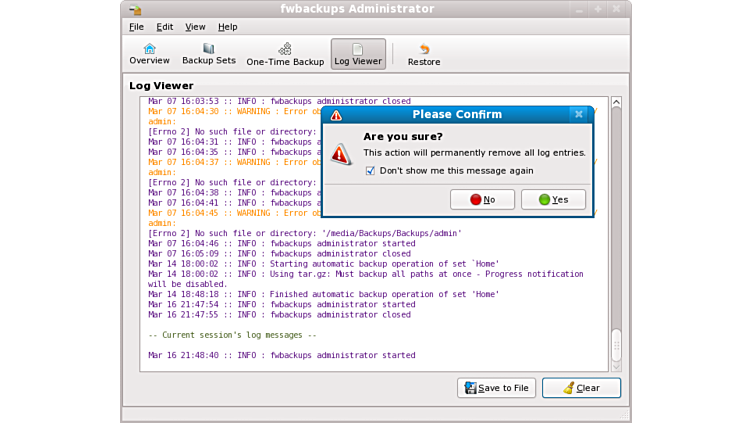Image resolution: width=752 pixels, height=423 pixels.
Task: Open the Edit menu
Action: [164, 27]
